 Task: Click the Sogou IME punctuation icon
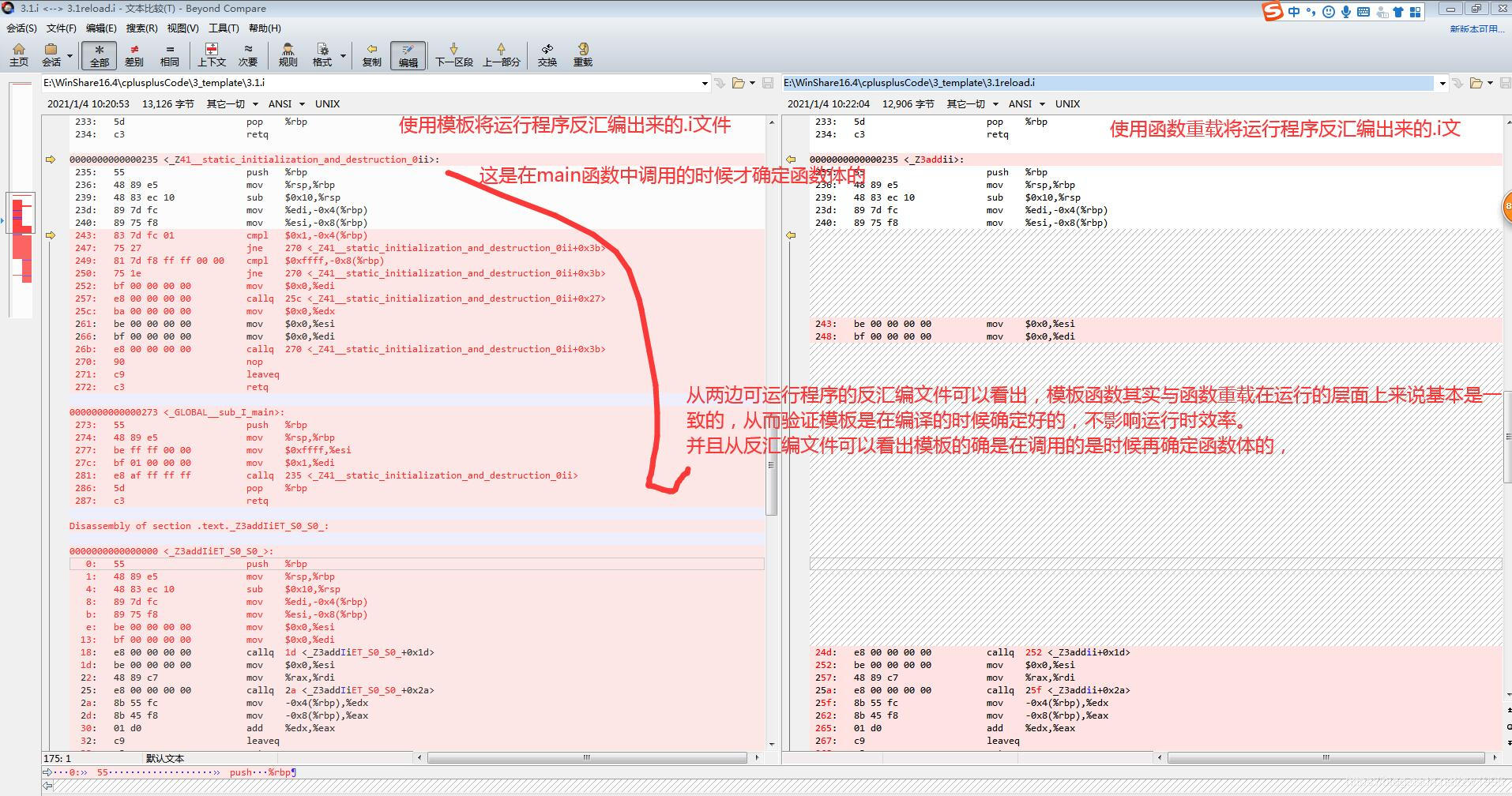1311,12
